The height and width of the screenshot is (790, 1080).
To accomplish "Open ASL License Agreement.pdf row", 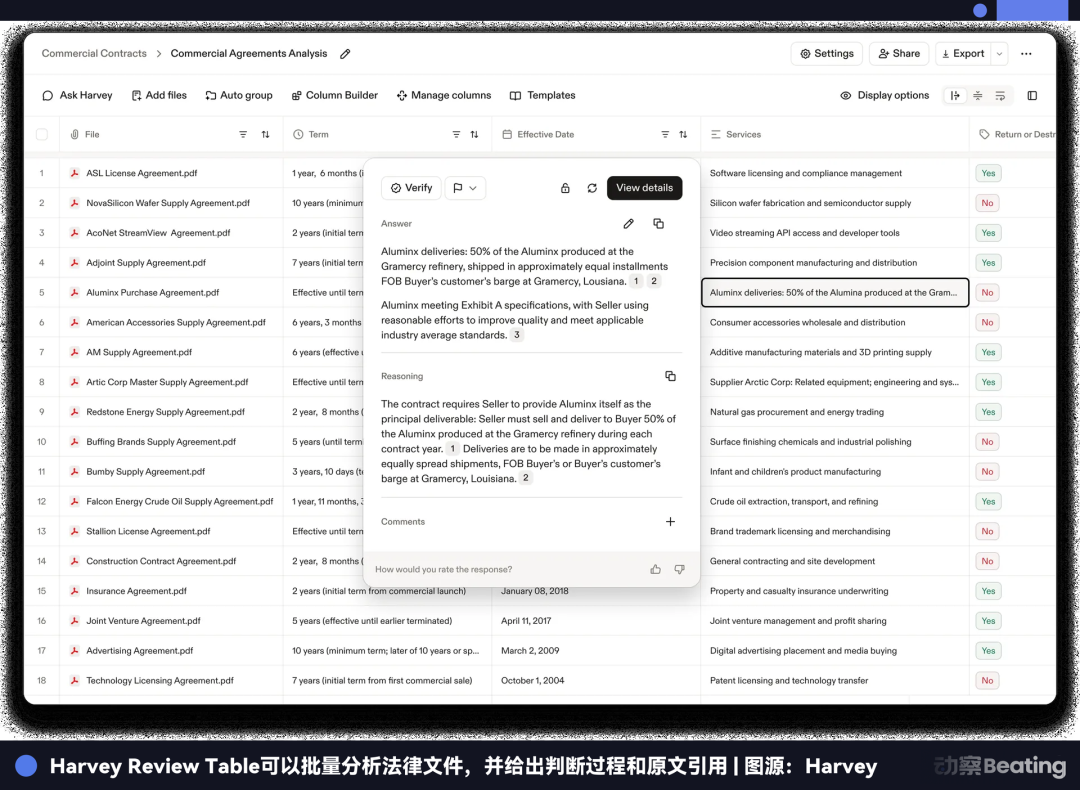I will [141, 174].
